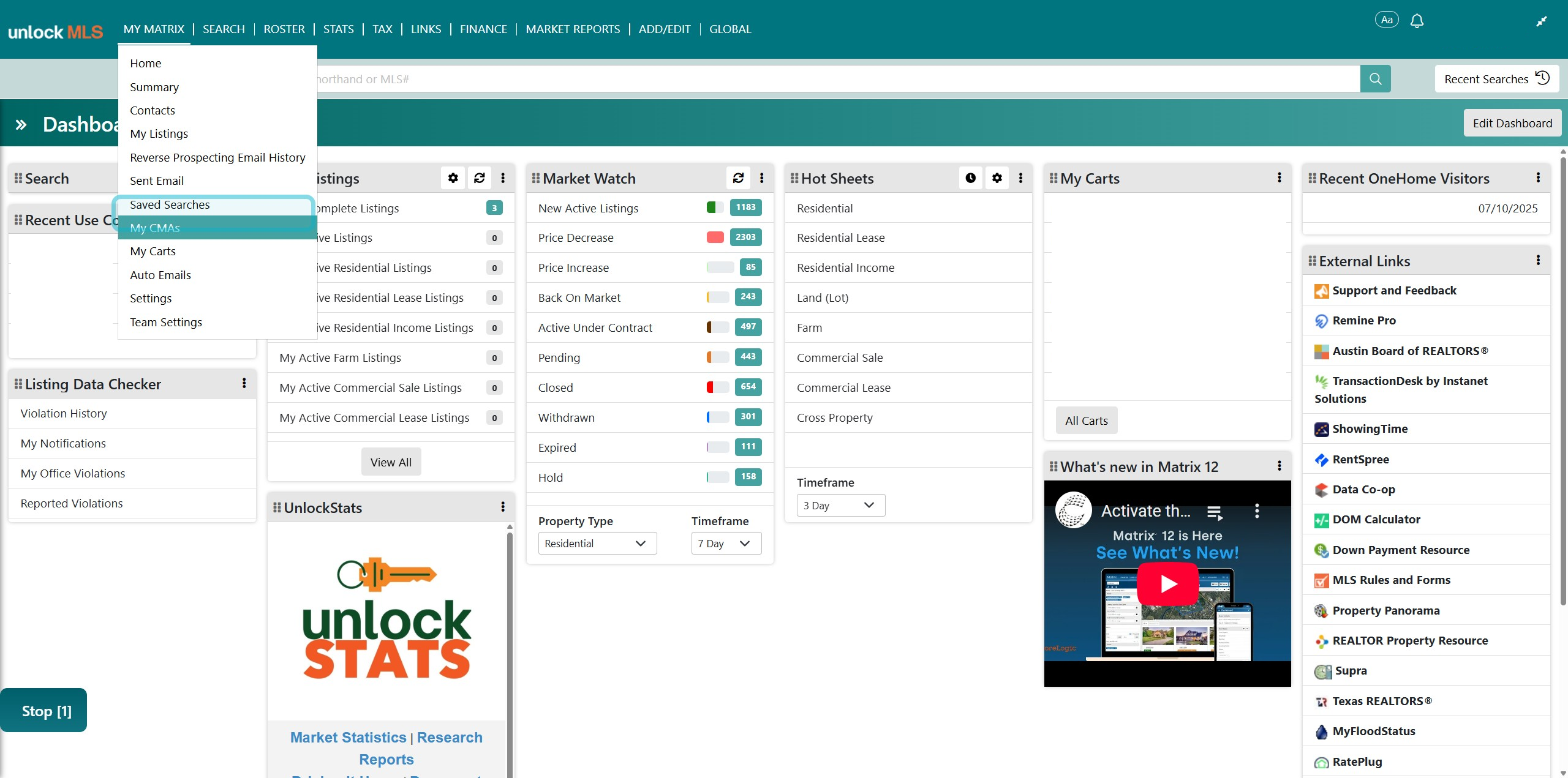Click the page vertical scrollbar
Image resolution: width=1568 pixels, height=778 pixels.
coord(1563,381)
